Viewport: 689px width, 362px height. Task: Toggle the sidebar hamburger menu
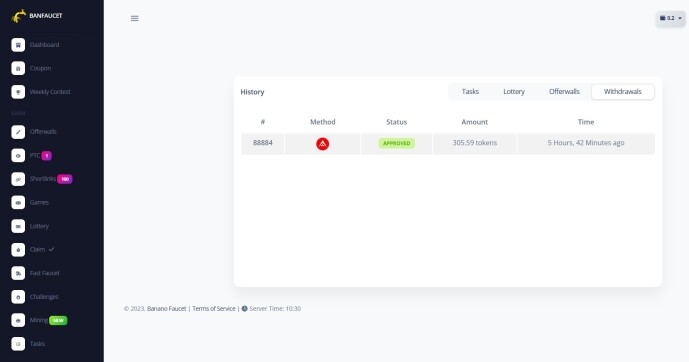point(134,18)
